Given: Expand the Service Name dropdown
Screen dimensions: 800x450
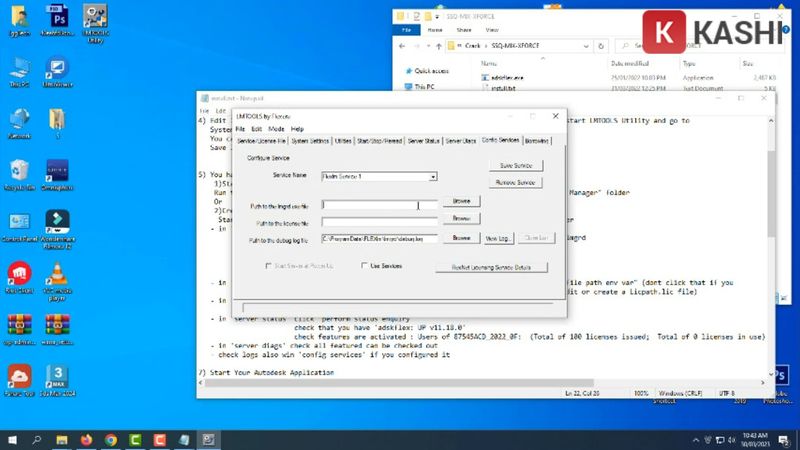Looking at the screenshot, I should (433, 177).
